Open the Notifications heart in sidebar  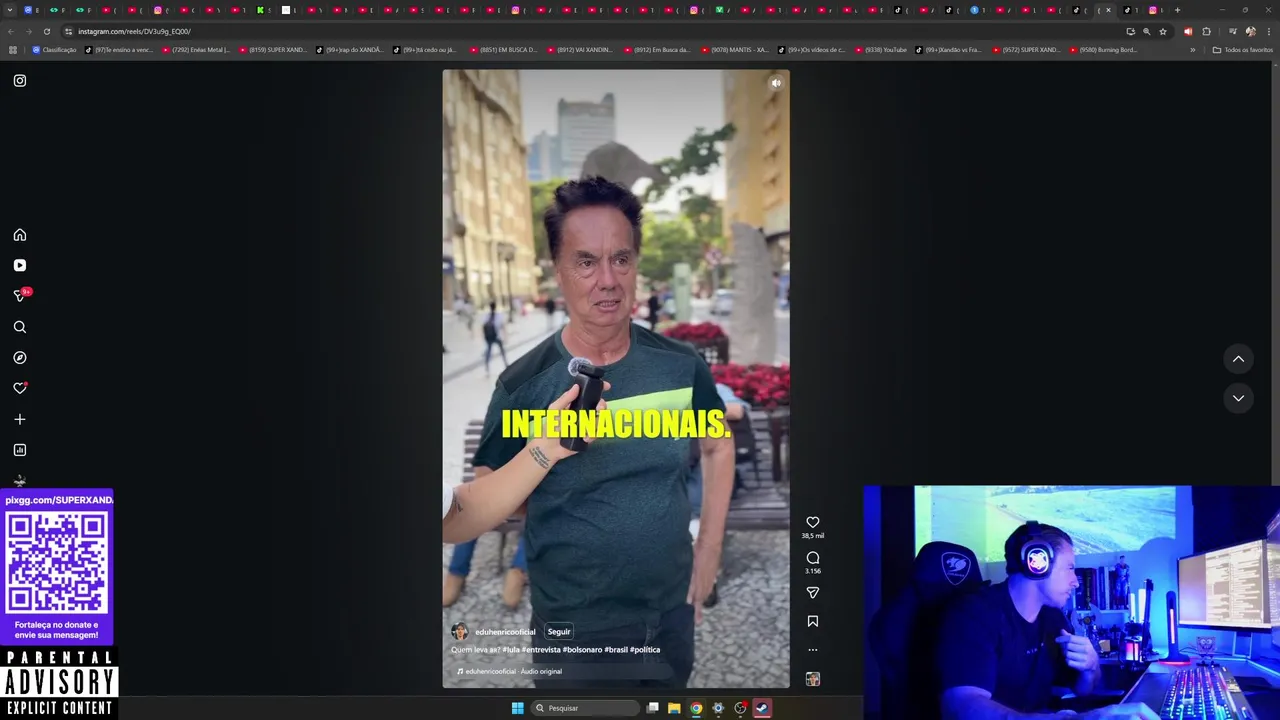(x=20, y=388)
